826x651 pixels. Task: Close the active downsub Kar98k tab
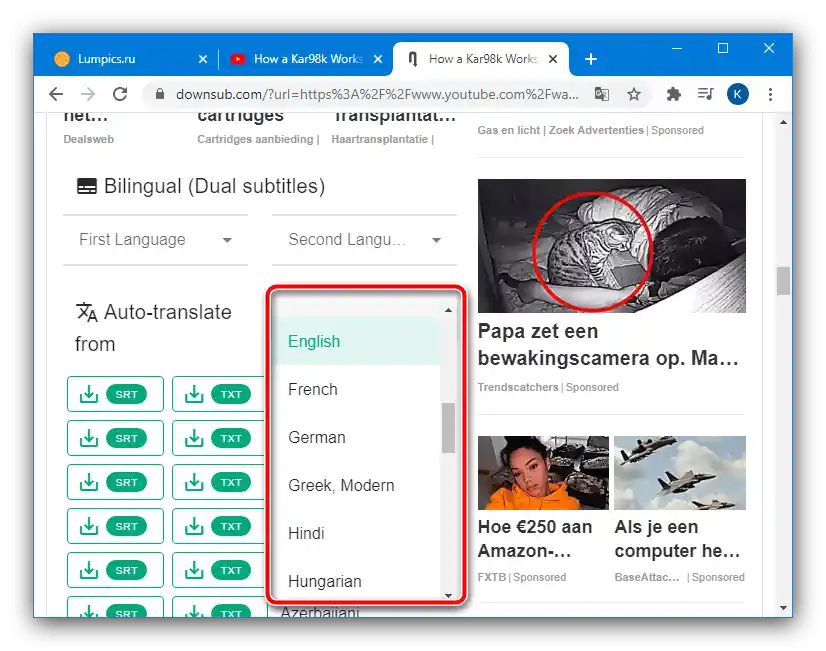[553, 59]
